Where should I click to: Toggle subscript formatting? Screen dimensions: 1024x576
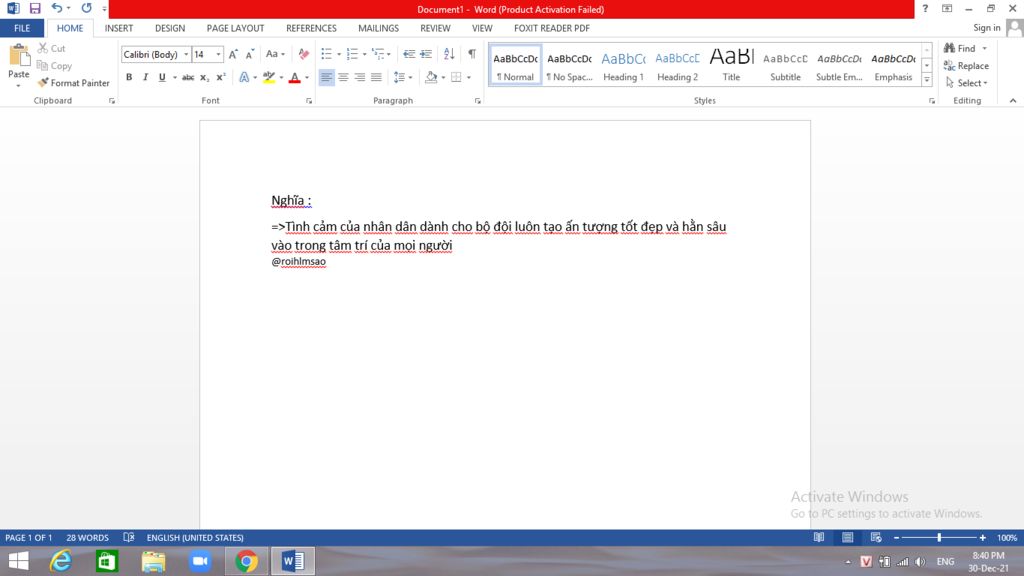click(204, 77)
